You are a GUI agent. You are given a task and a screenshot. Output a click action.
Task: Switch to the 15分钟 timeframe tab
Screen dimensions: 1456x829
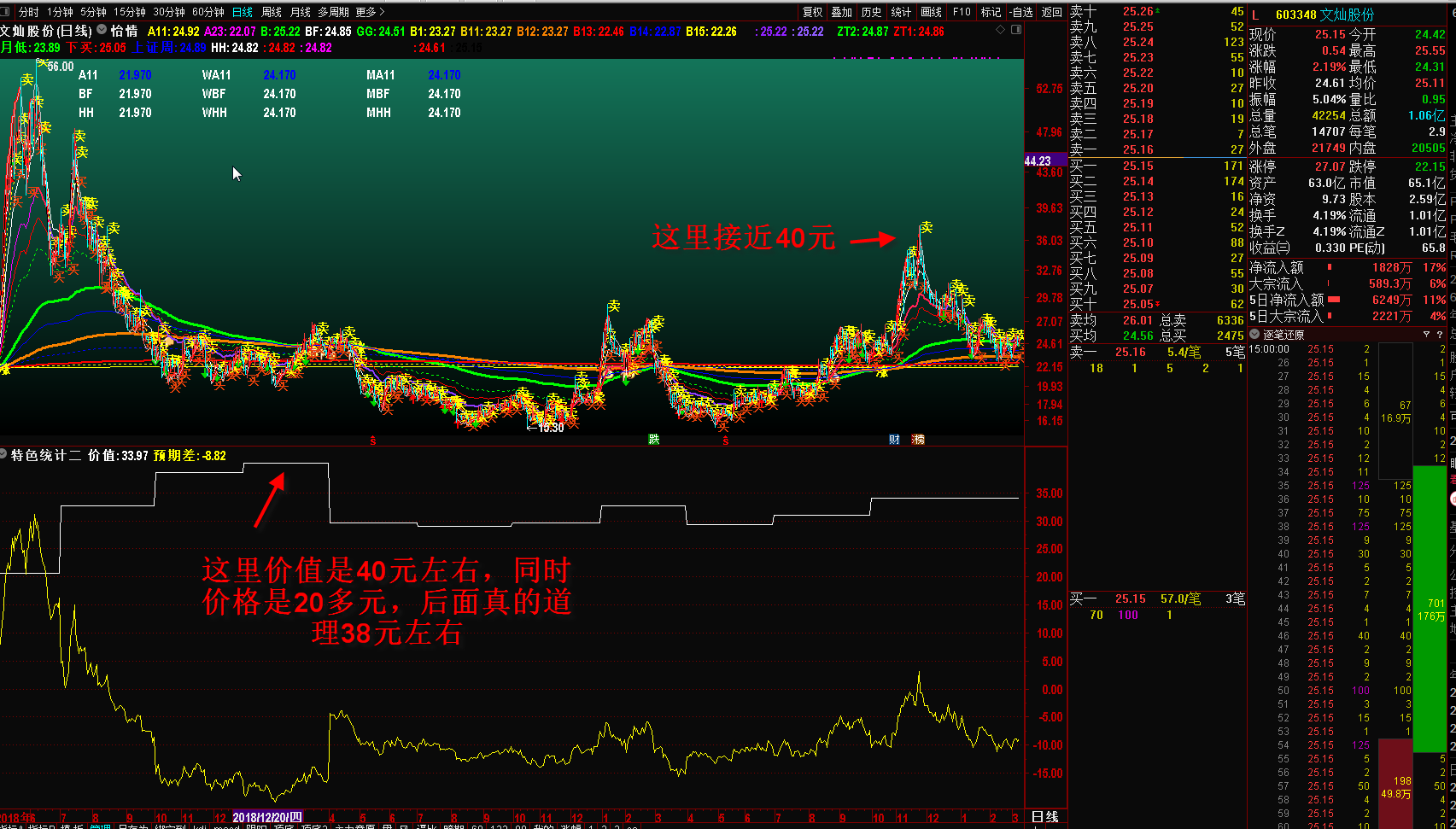[x=130, y=12]
